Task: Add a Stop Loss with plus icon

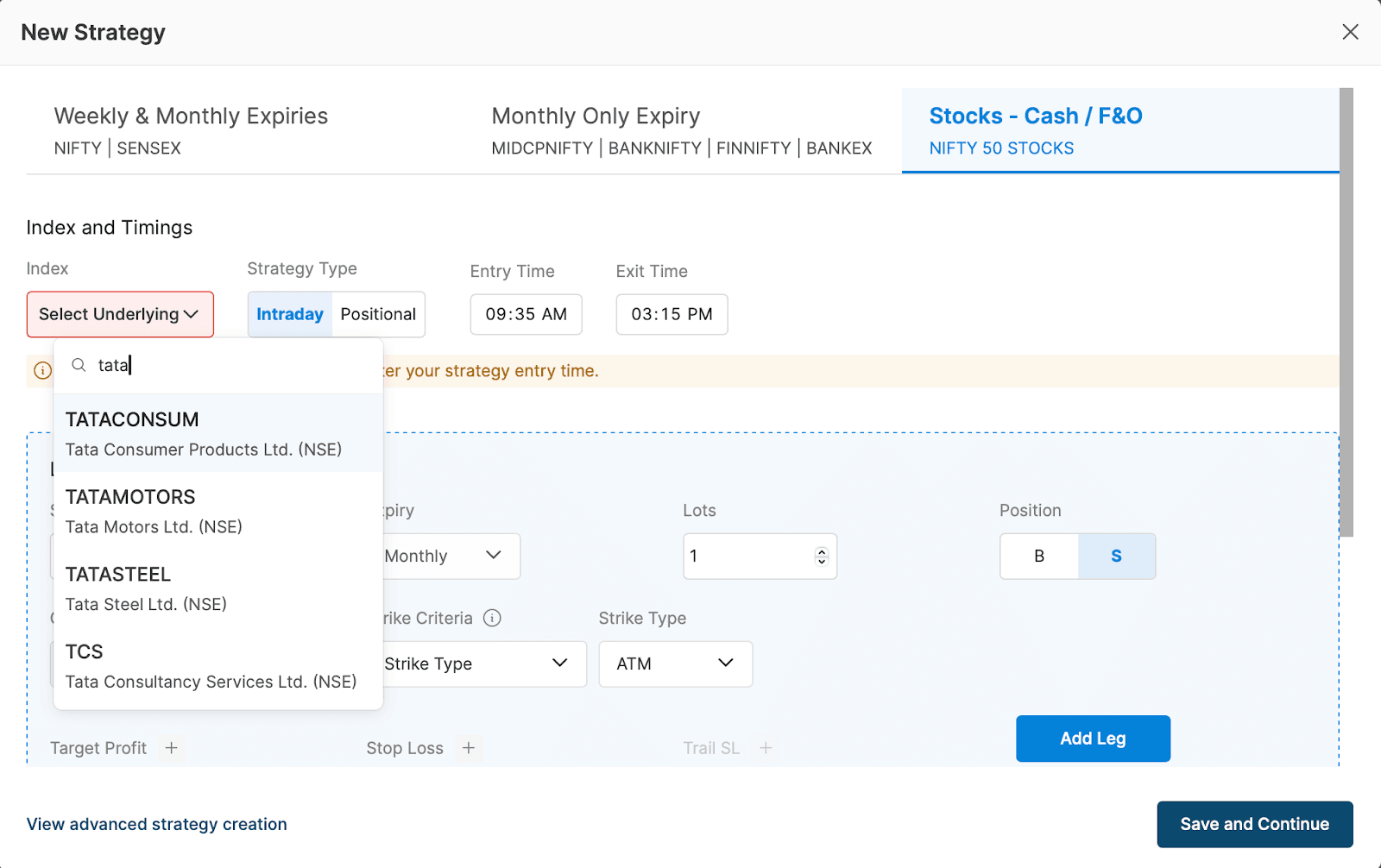Action: click(x=469, y=748)
